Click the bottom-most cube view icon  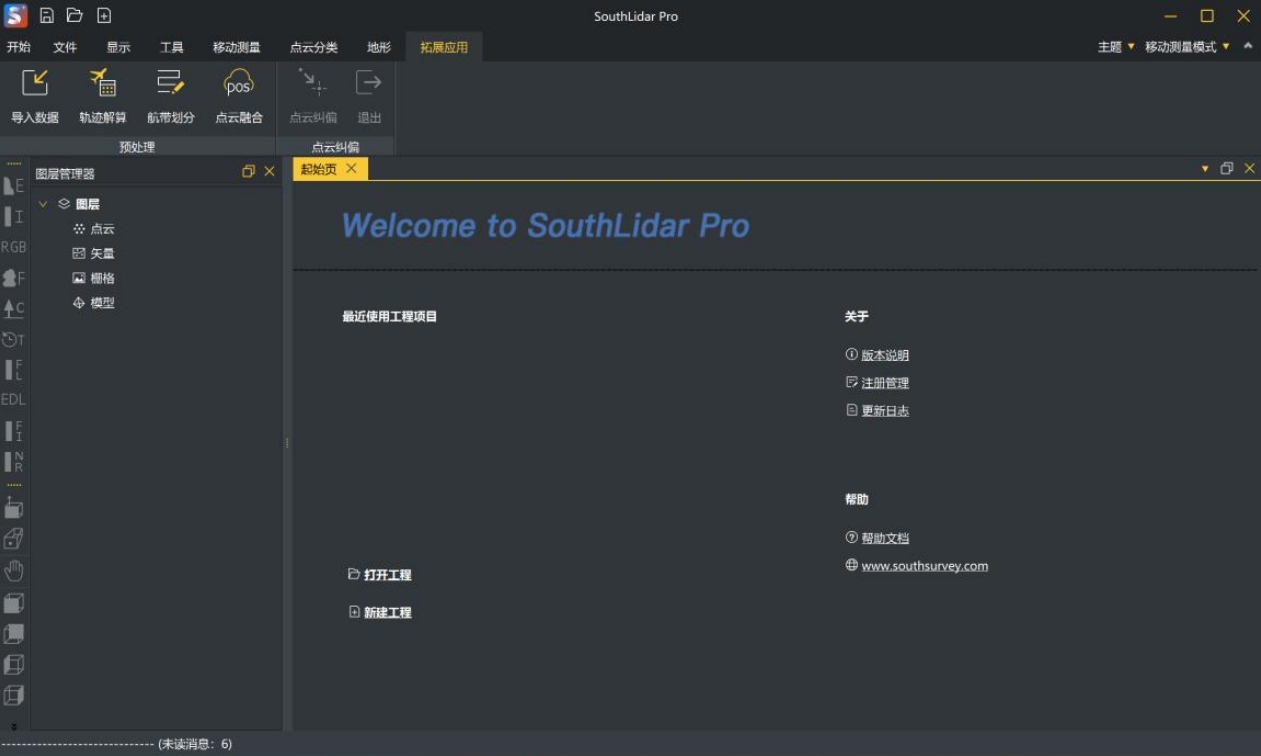pos(14,695)
